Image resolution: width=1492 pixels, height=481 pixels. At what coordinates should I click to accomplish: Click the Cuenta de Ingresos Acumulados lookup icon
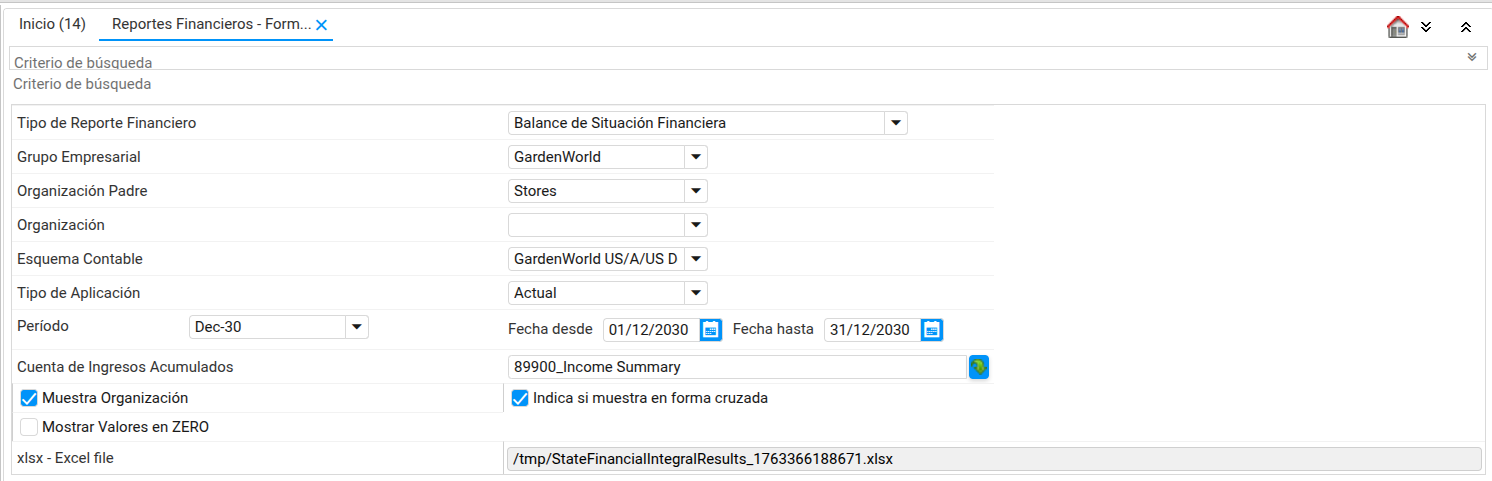coord(979,367)
